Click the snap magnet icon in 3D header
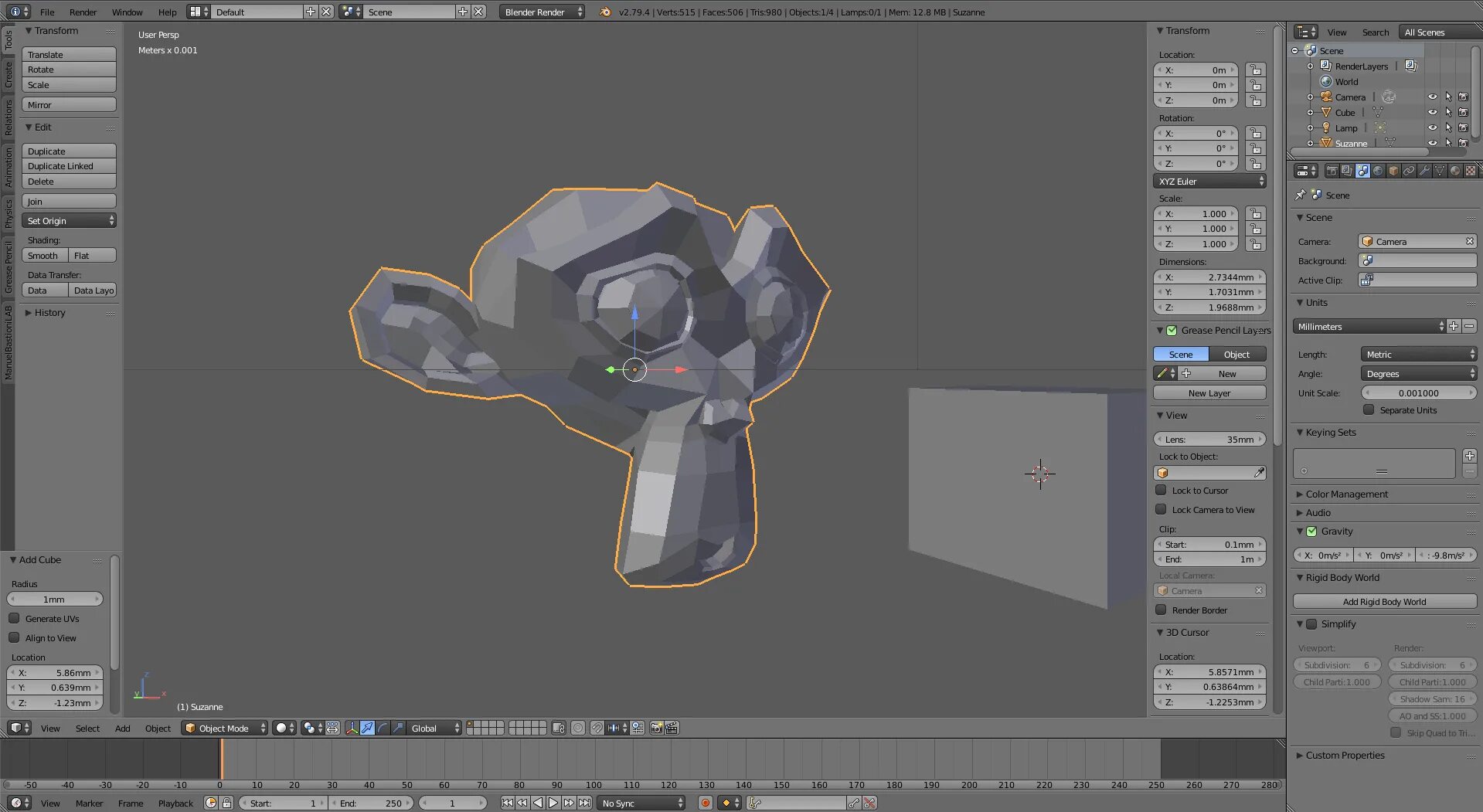 click(x=597, y=728)
